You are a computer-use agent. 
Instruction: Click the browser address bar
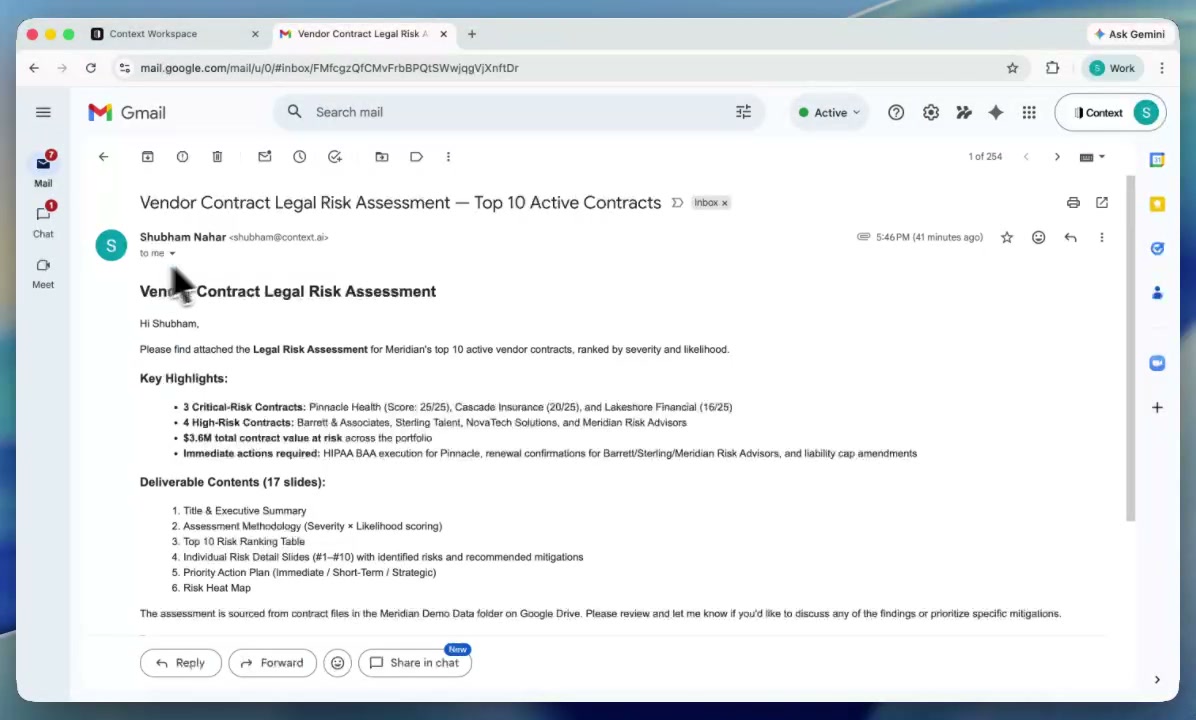(572, 69)
